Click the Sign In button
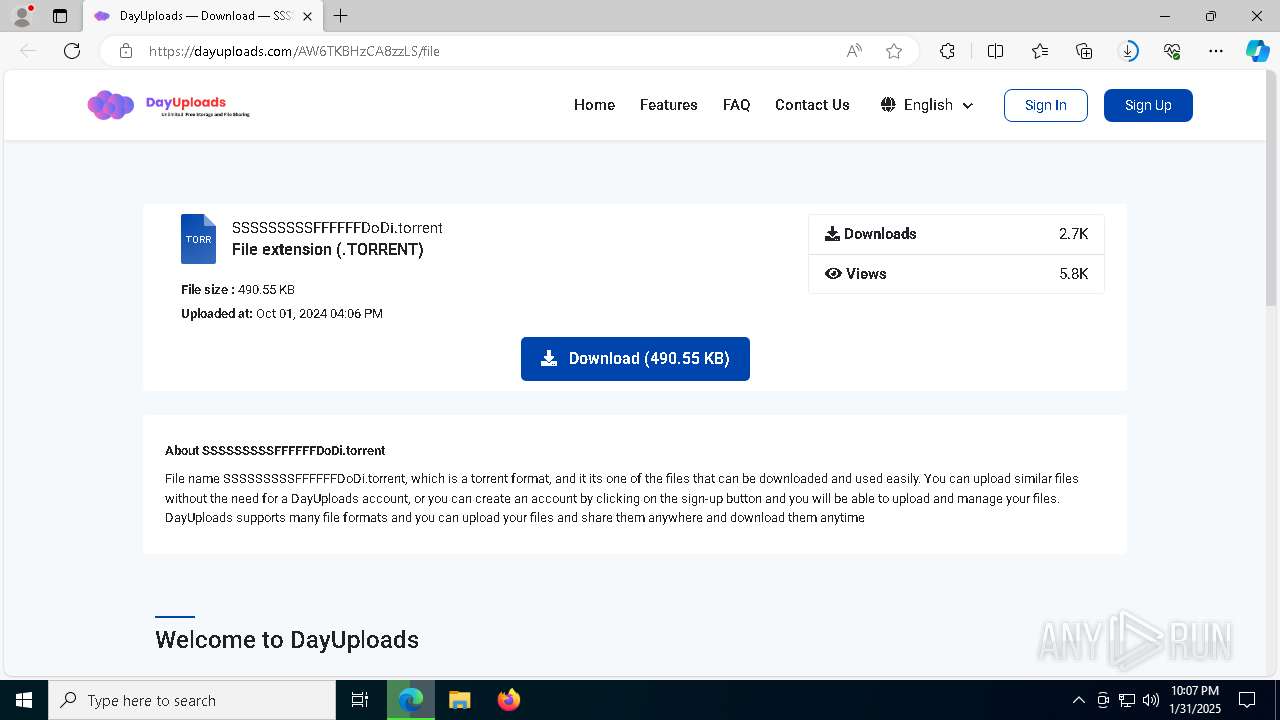This screenshot has height=720, width=1280. (1045, 105)
